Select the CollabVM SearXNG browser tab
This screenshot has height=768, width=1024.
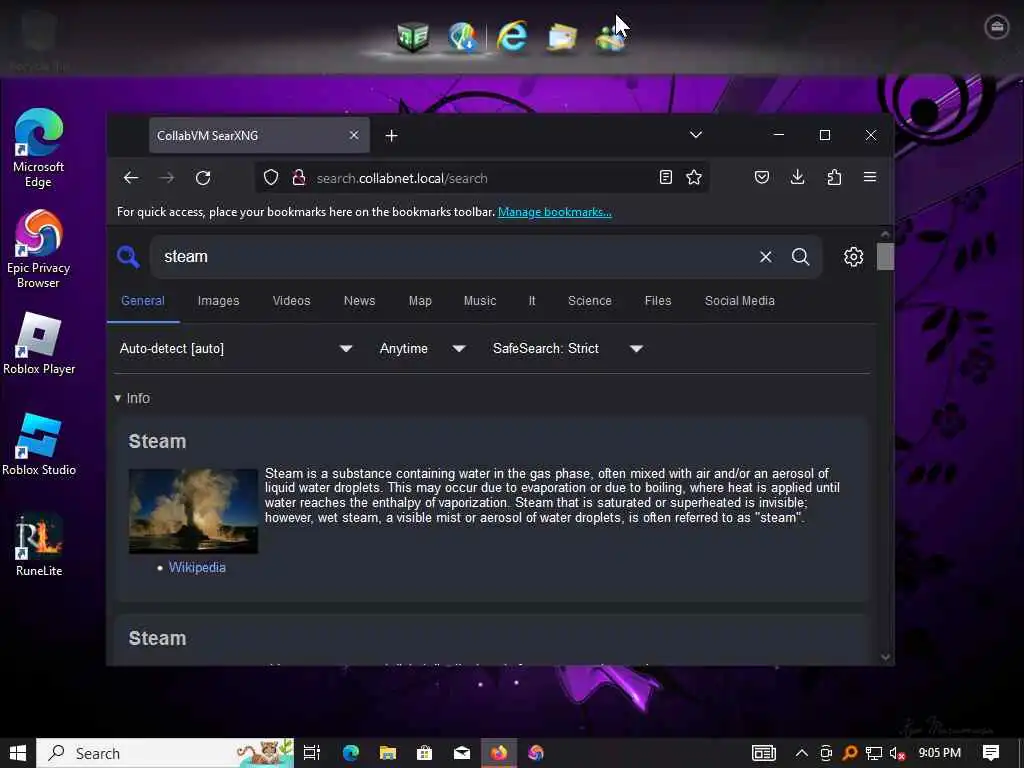tap(259, 135)
